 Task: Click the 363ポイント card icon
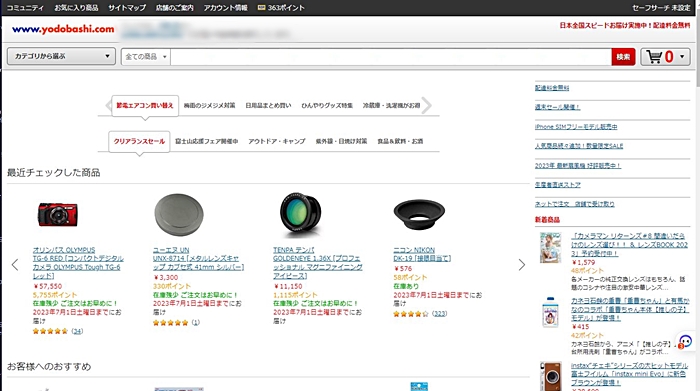(x=262, y=8)
